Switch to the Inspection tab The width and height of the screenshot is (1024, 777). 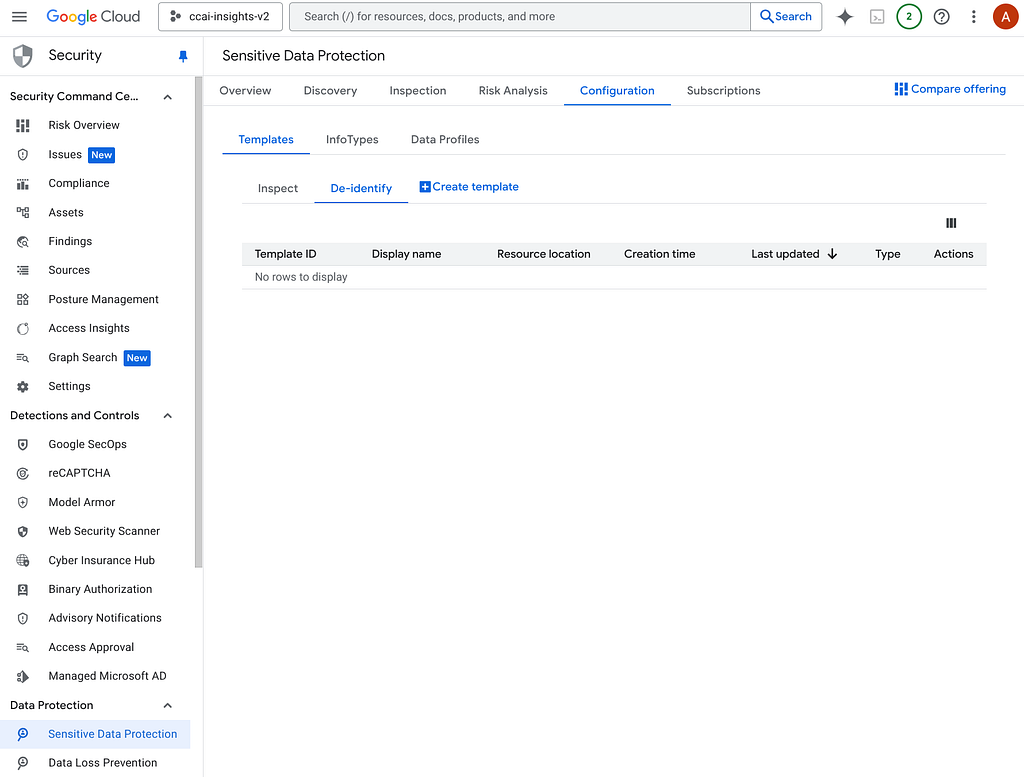pos(418,91)
